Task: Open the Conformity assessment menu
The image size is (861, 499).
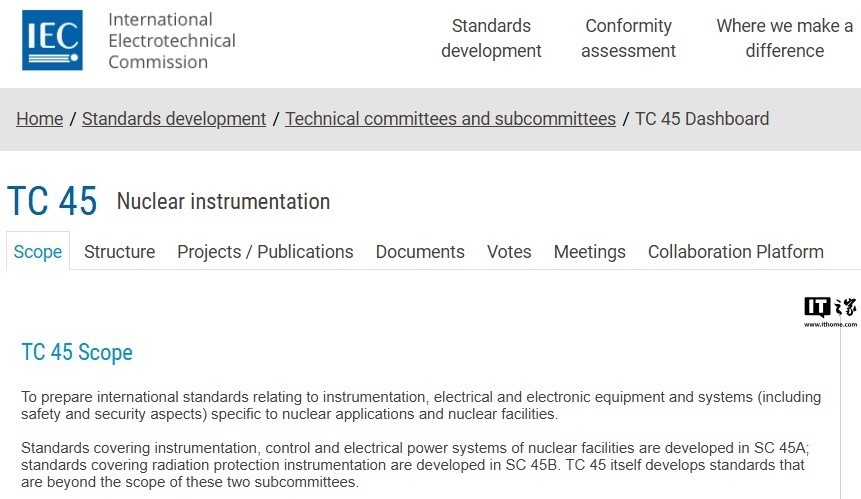Action: tap(628, 38)
